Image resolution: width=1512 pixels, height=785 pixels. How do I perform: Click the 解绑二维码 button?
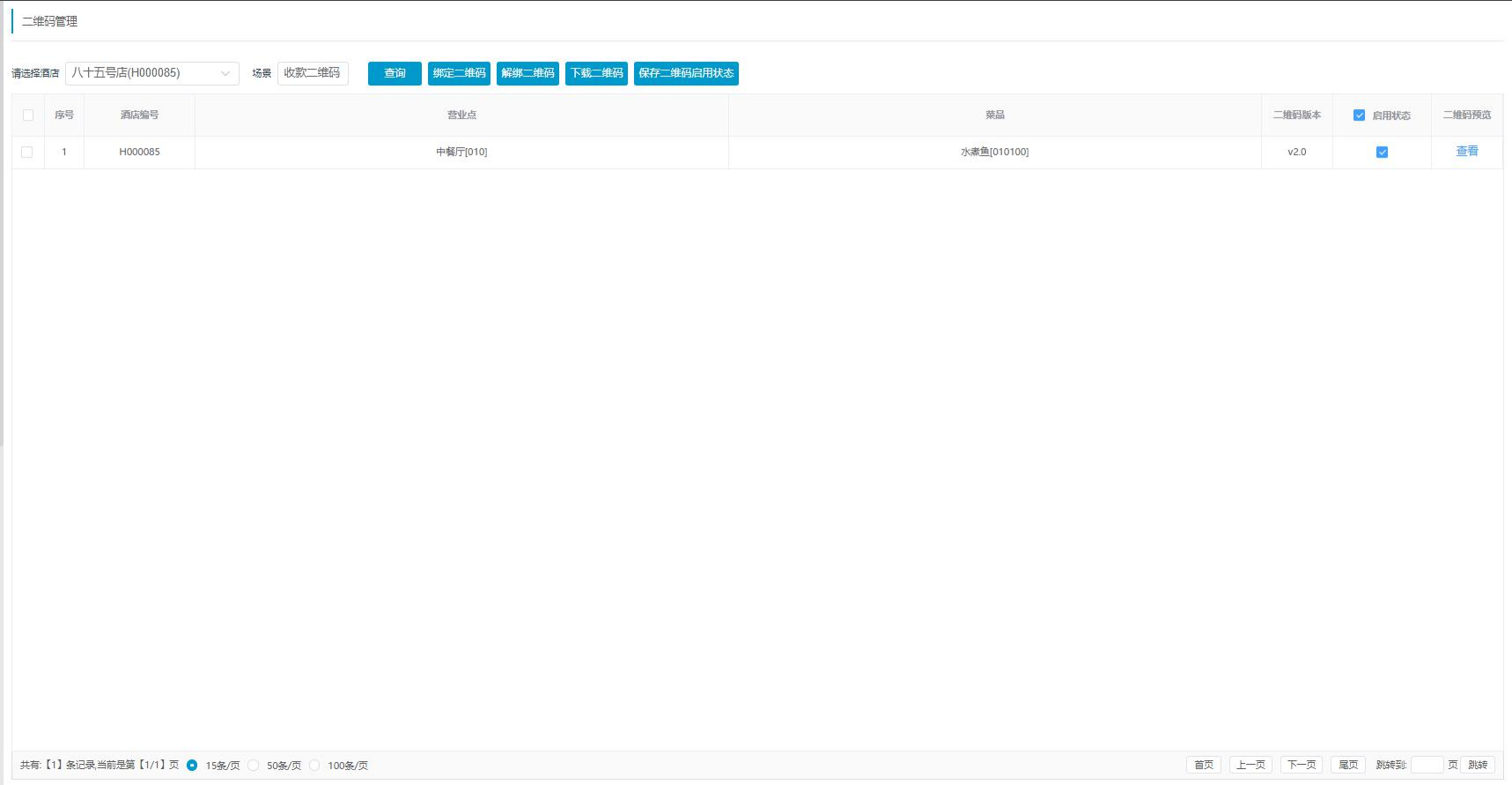(527, 73)
